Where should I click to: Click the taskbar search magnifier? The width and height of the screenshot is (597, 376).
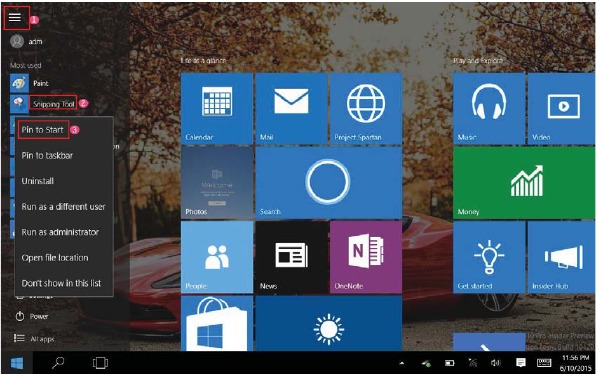pos(58,363)
